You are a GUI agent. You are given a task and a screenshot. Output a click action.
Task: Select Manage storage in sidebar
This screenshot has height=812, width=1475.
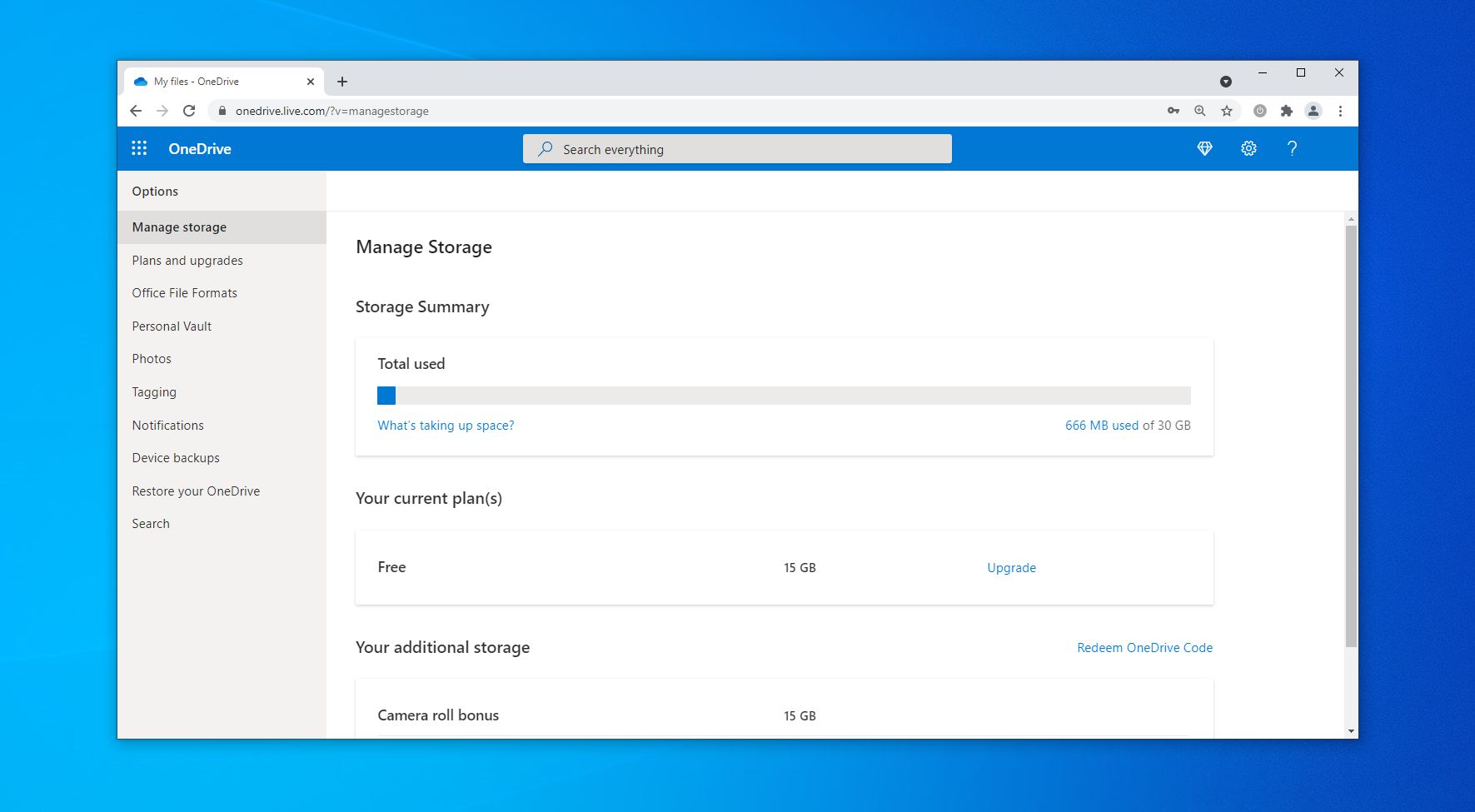point(222,227)
